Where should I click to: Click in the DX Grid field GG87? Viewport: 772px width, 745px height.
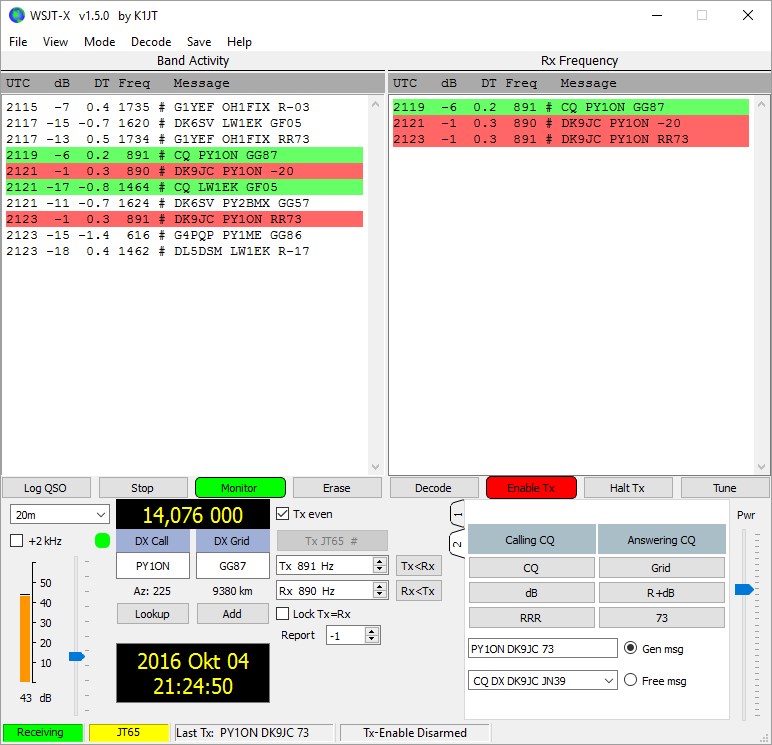point(232,566)
